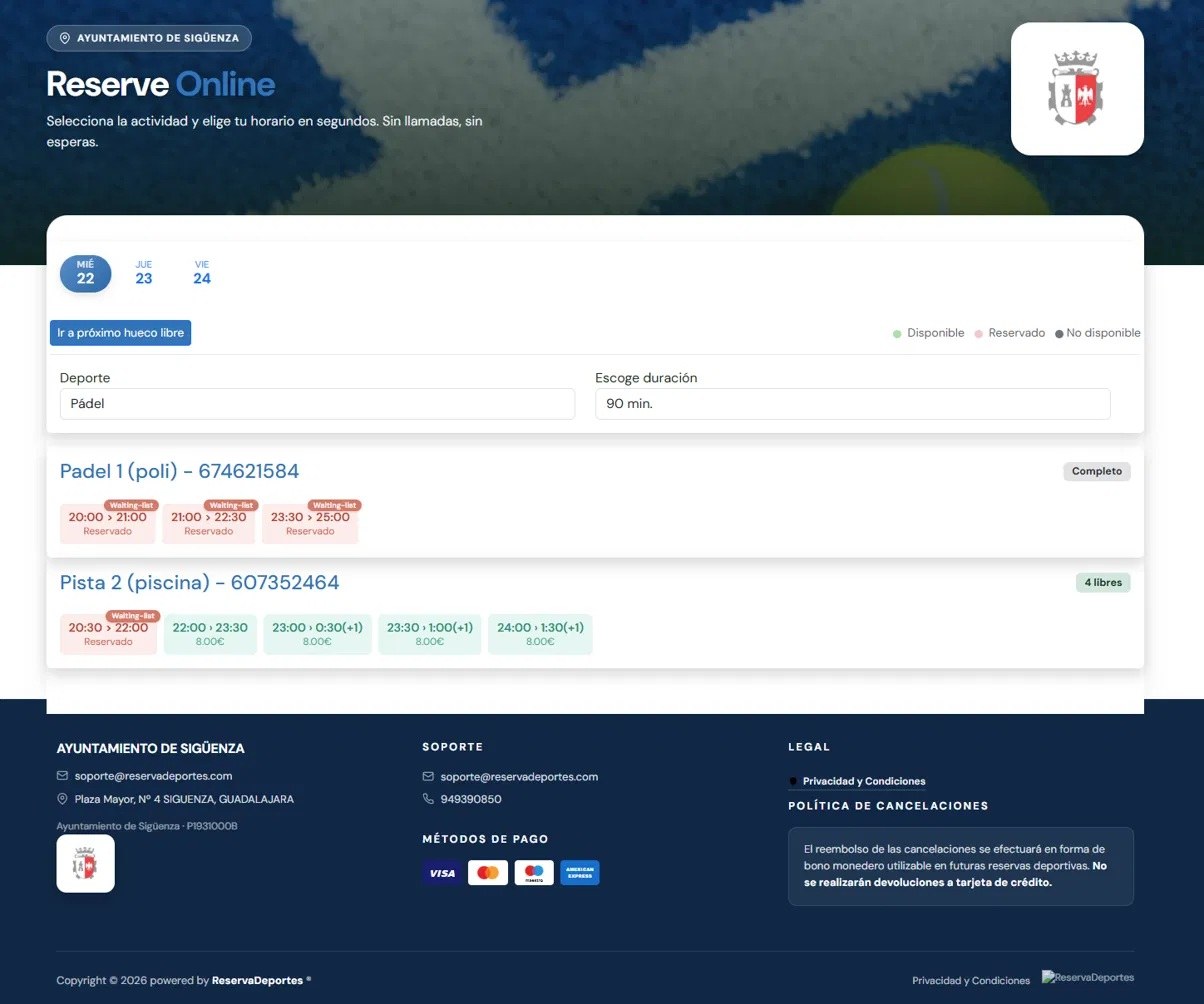The image size is (1204, 1004).
Task: Open the duration dropdown showing 90 min.
Action: point(852,404)
